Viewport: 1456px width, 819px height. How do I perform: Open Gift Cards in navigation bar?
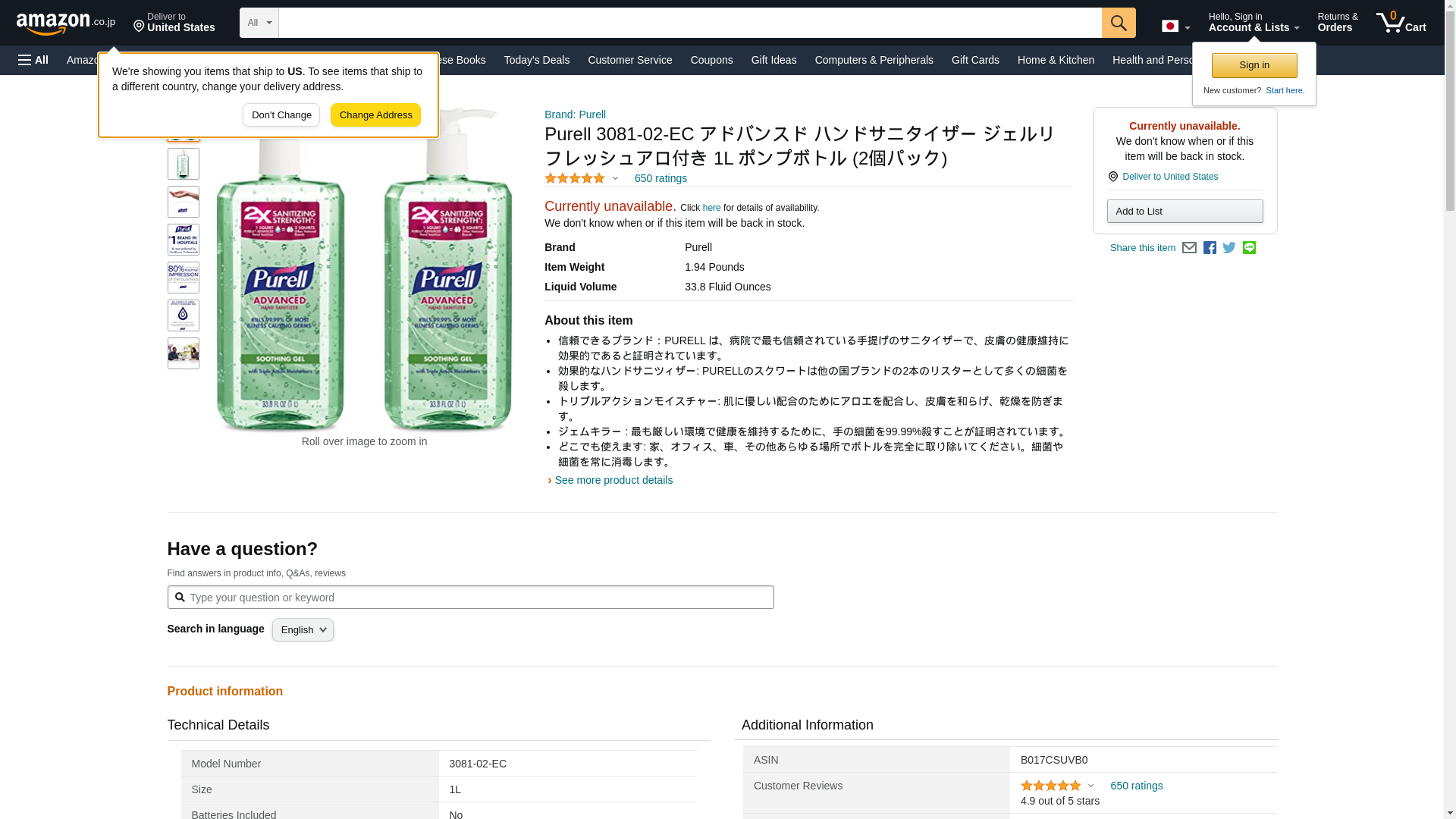click(974, 60)
